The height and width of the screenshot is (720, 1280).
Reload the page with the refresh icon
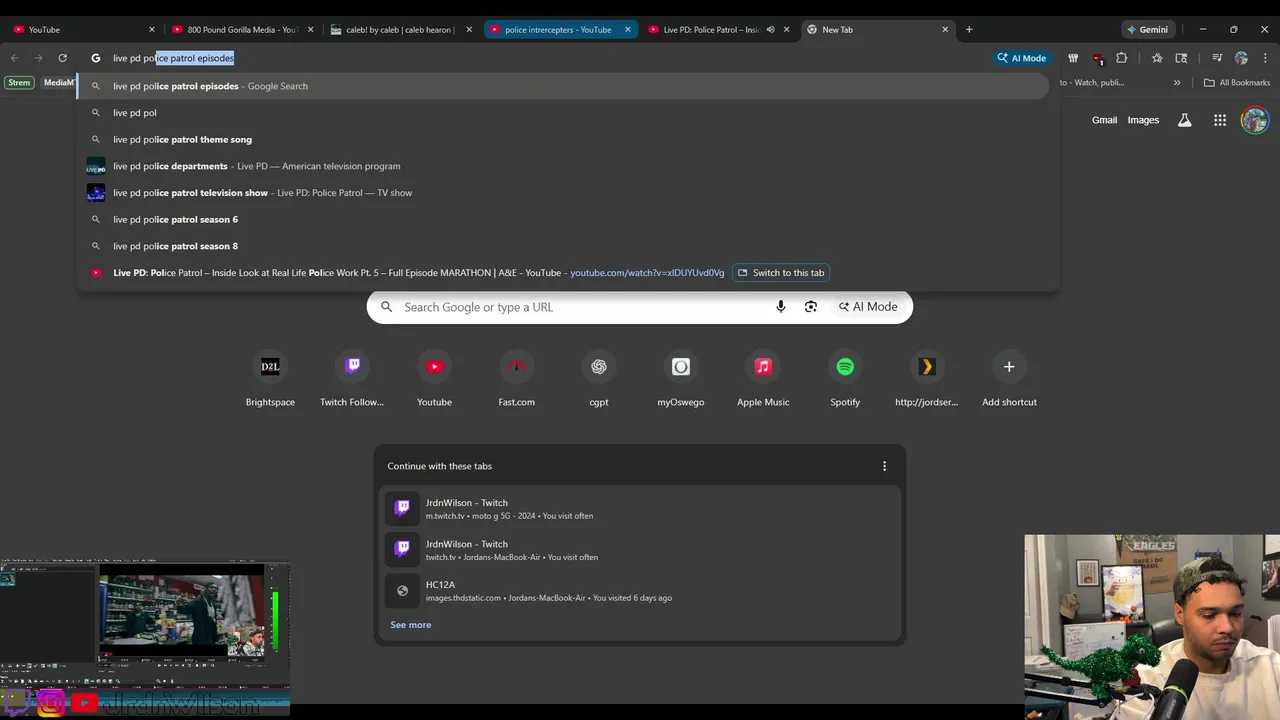coord(62,58)
